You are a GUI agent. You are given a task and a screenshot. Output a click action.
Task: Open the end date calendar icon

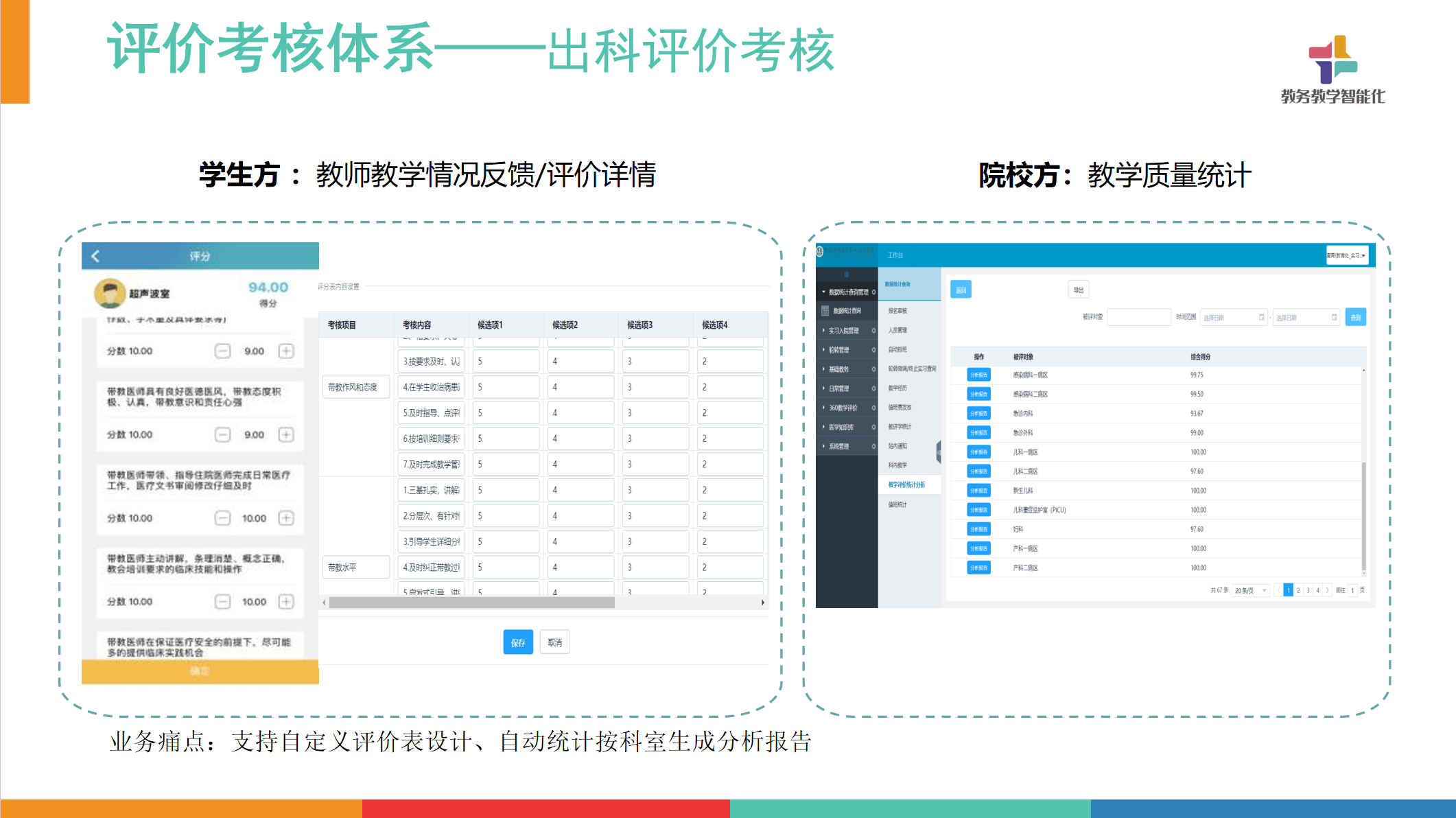[x=1334, y=317]
